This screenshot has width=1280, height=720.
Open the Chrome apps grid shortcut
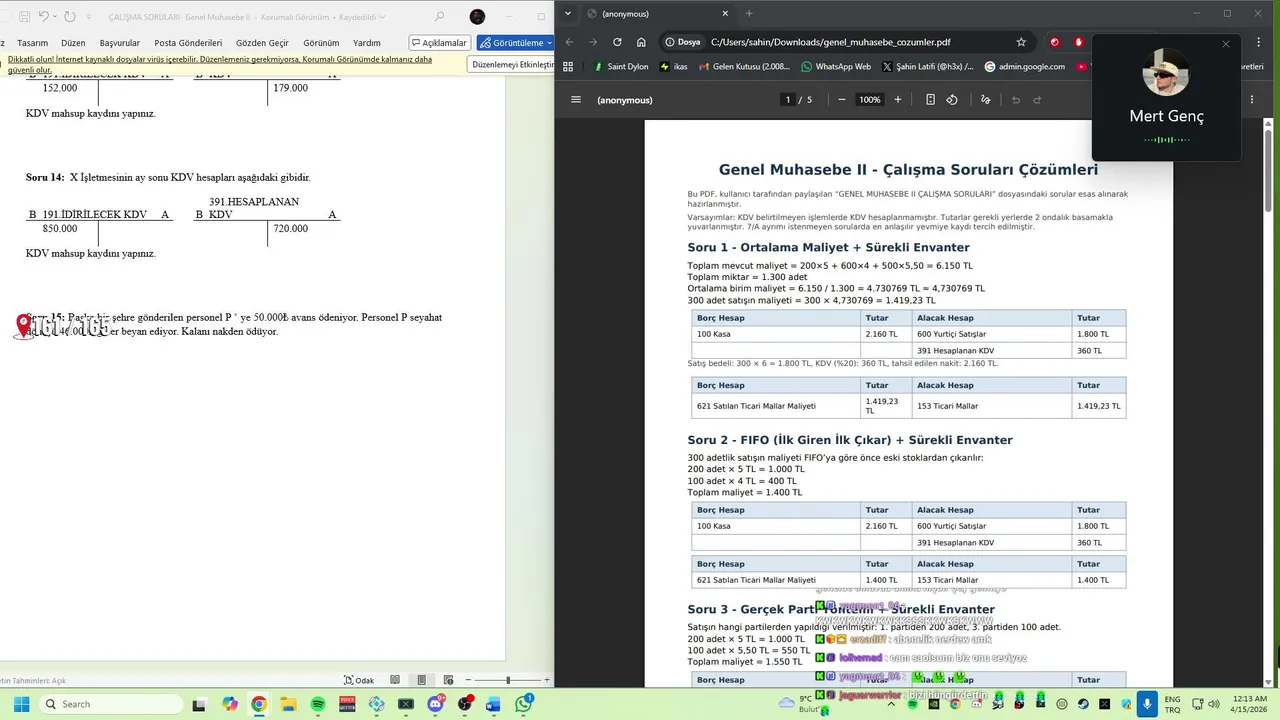568,67
